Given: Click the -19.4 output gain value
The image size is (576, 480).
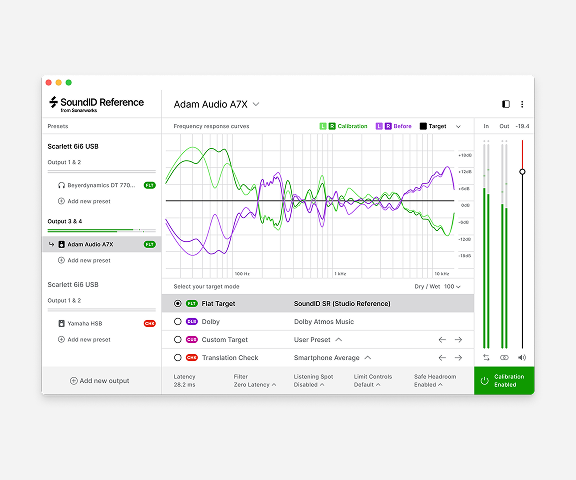Looking at the screenshot, I should coord(522,126).
